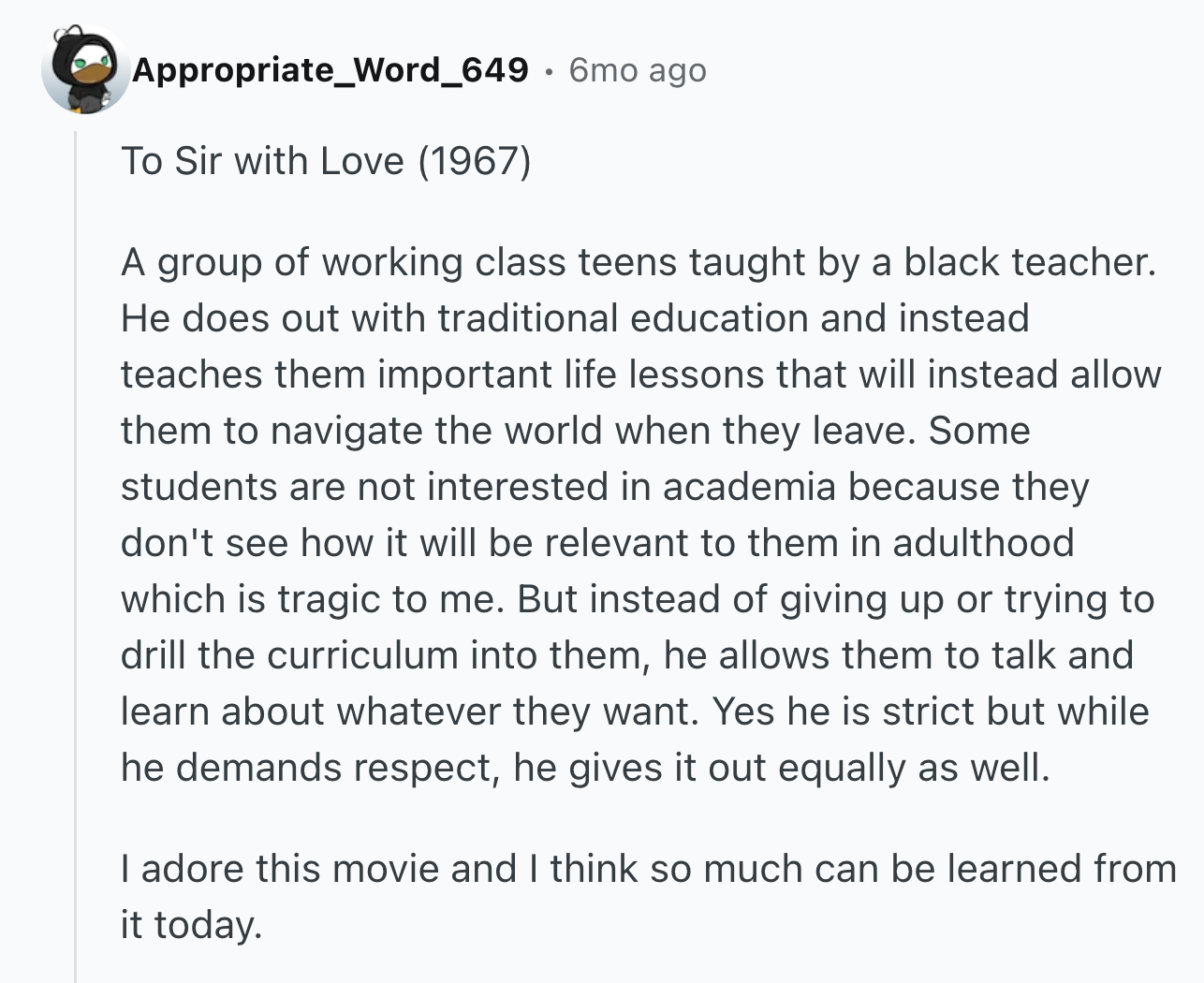
Task: Click the word 'adulthood' in the comment
Action: coord(983,543)
